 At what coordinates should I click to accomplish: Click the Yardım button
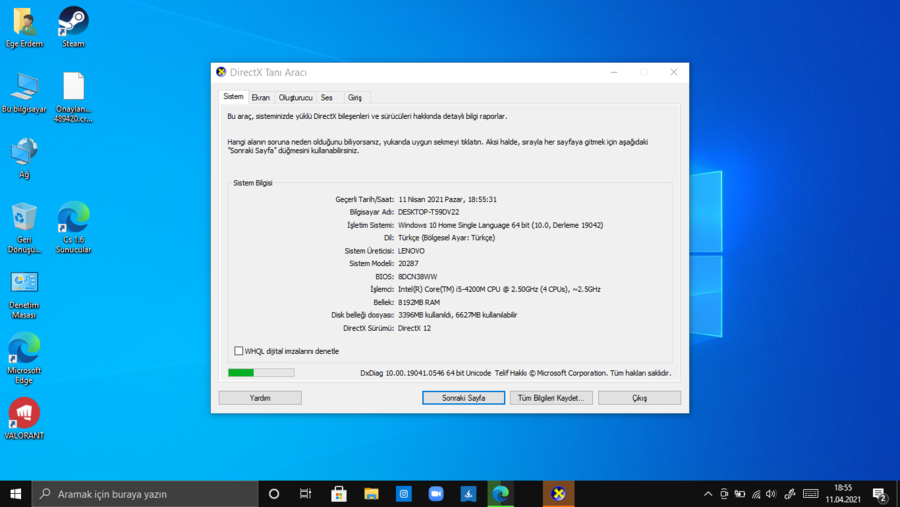click(x=260, y=398)
